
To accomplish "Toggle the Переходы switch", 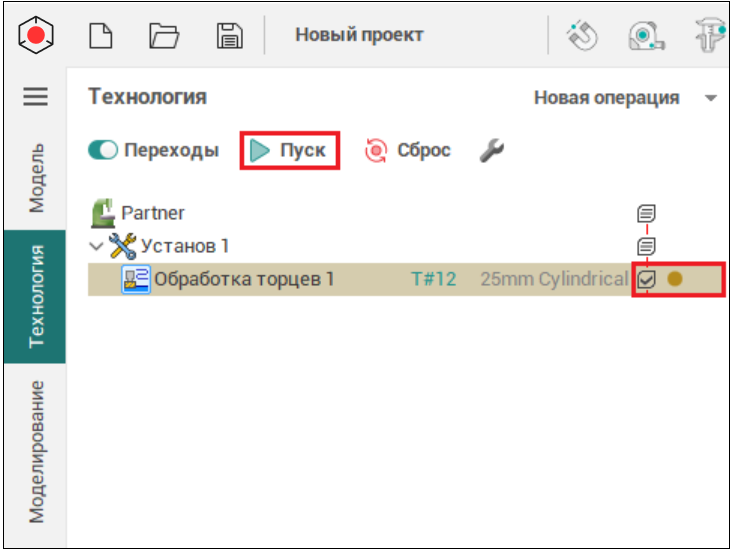I will [103, 151].
